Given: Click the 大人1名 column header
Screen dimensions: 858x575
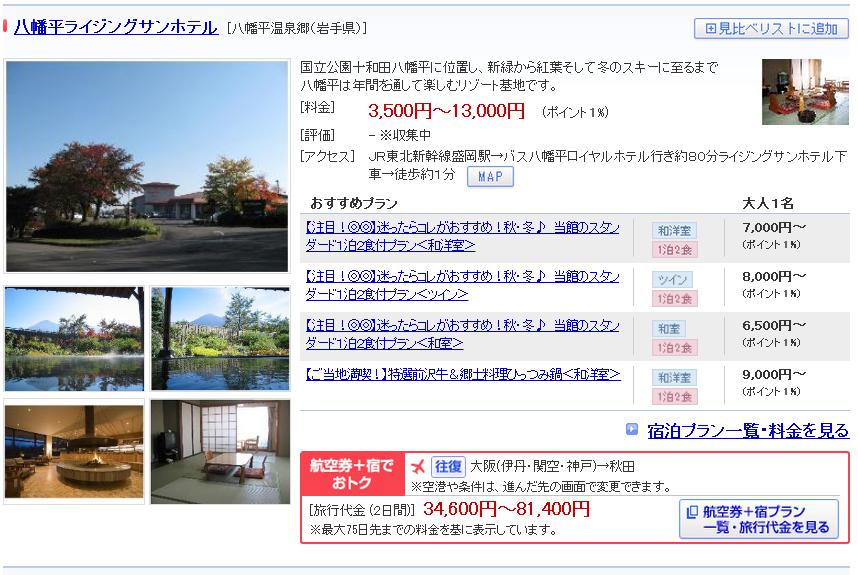Looking at the screenshot, I should click(768, 204).
